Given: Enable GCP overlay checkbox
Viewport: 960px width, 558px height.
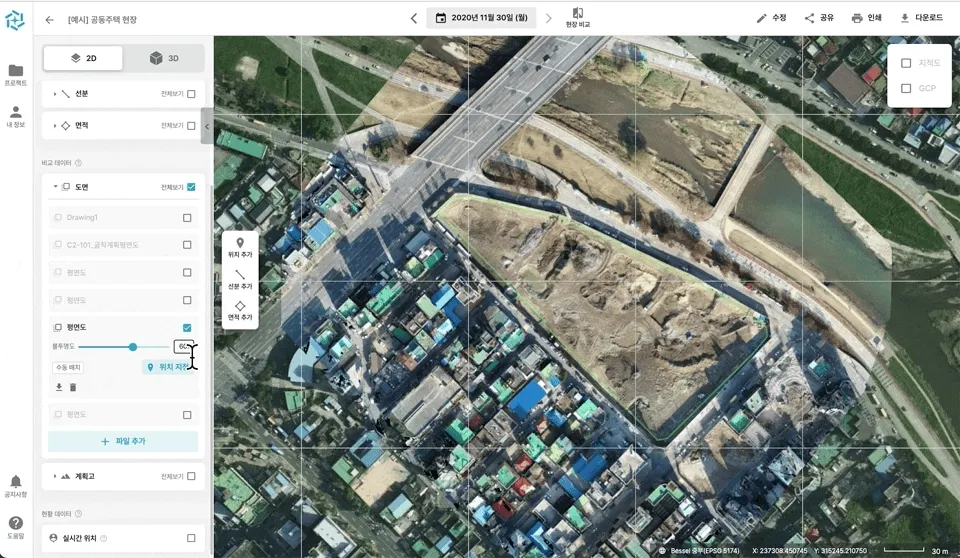Looking at the screenshot, I should [x=906, y=88].
